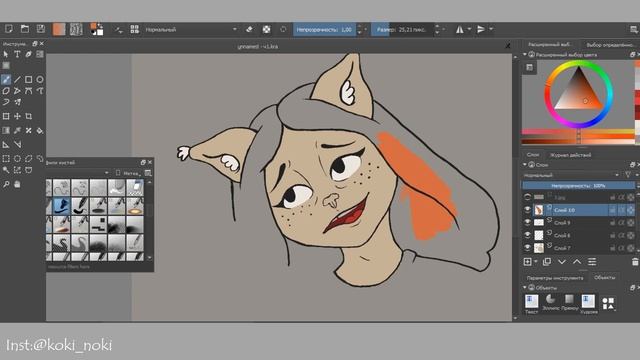Adjust the layer opacity 100% slider

578,186
